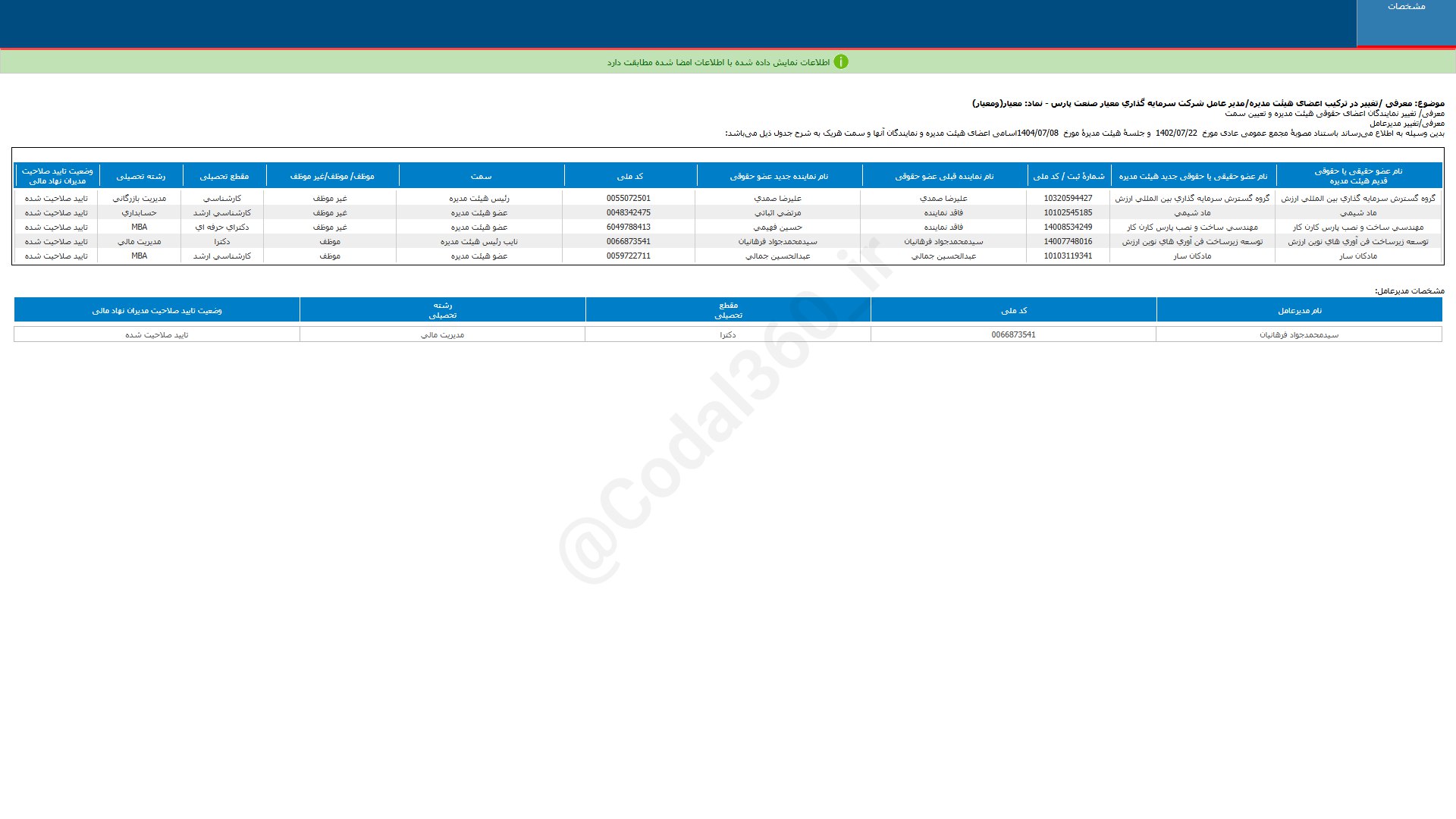1456x819 pixels.
Task: Click نام مدیرعامل header in CEO table
Action: pos(1299,310)
